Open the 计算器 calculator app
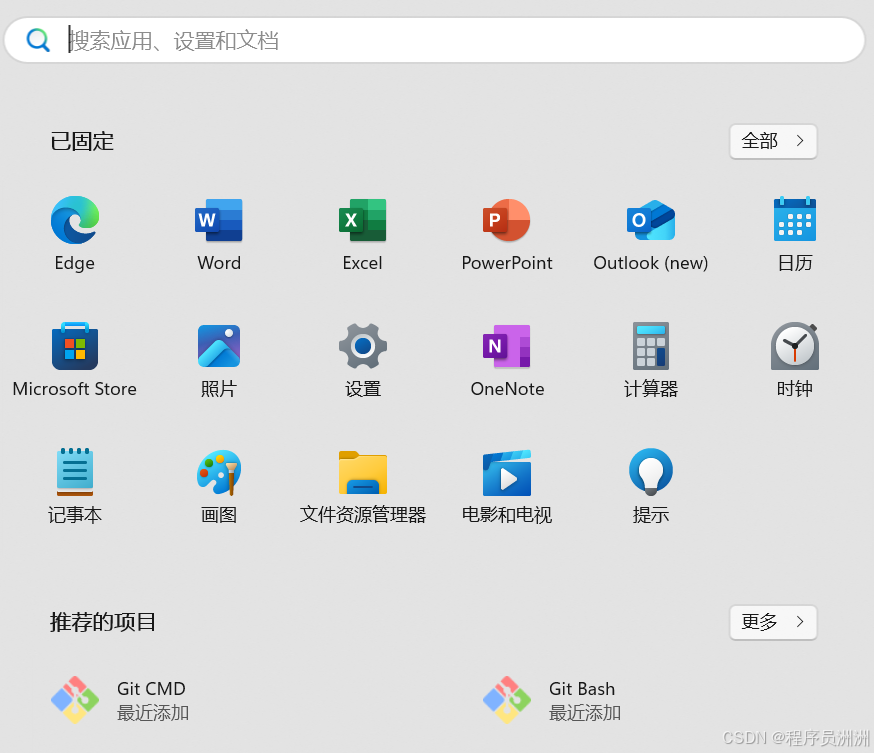The image size is (874, 753). [650, 346]
